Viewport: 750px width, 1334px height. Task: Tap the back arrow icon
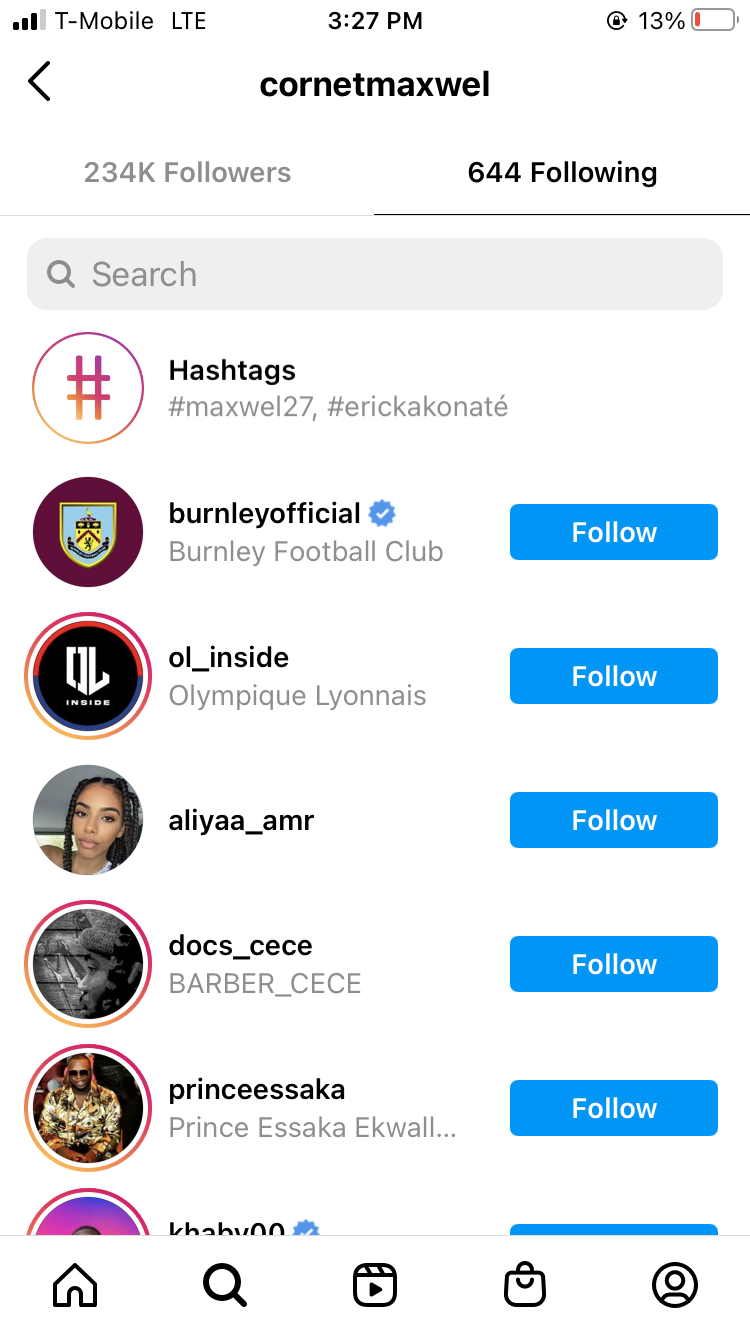coord(40,82)
